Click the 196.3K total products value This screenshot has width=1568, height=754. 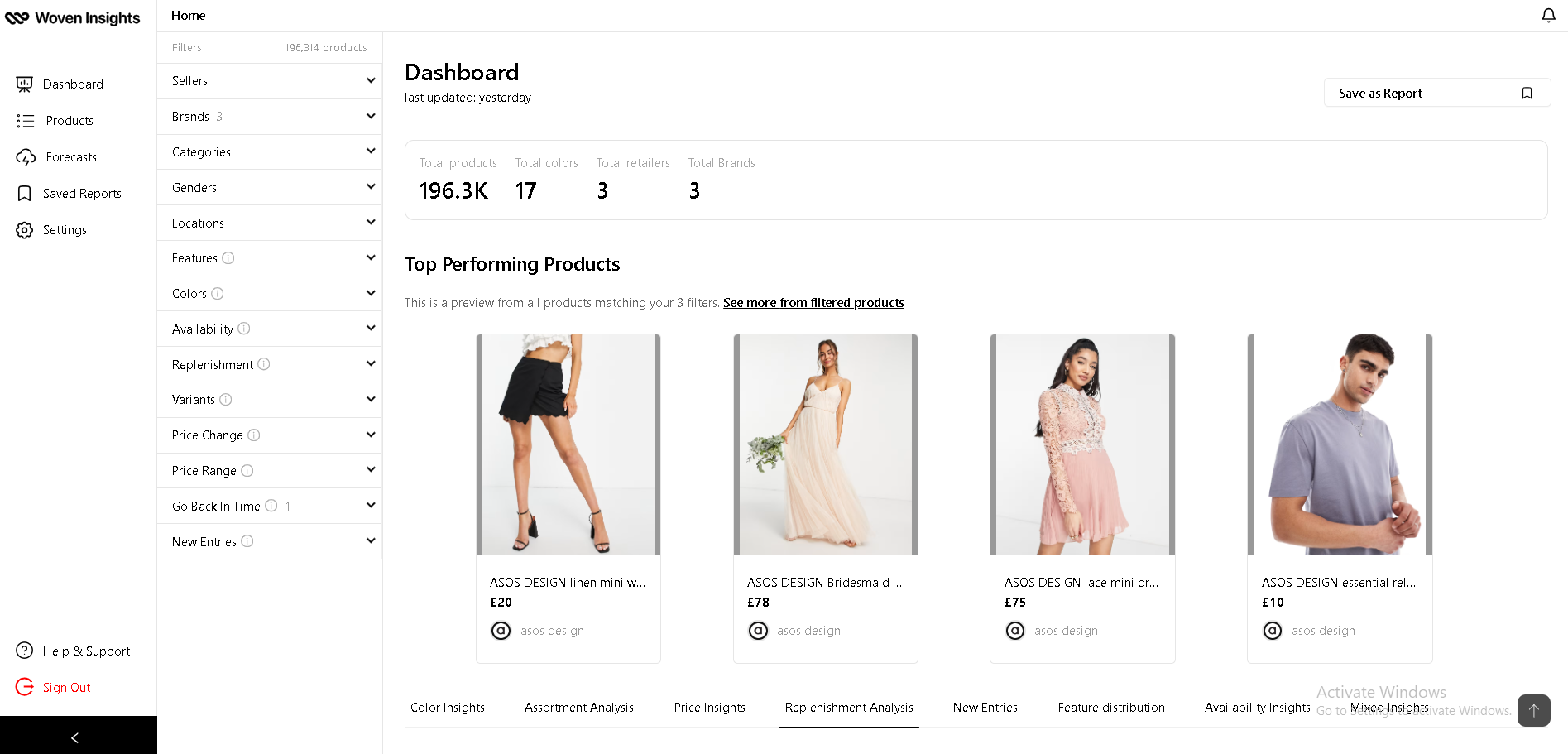click(x=453, y=191)
